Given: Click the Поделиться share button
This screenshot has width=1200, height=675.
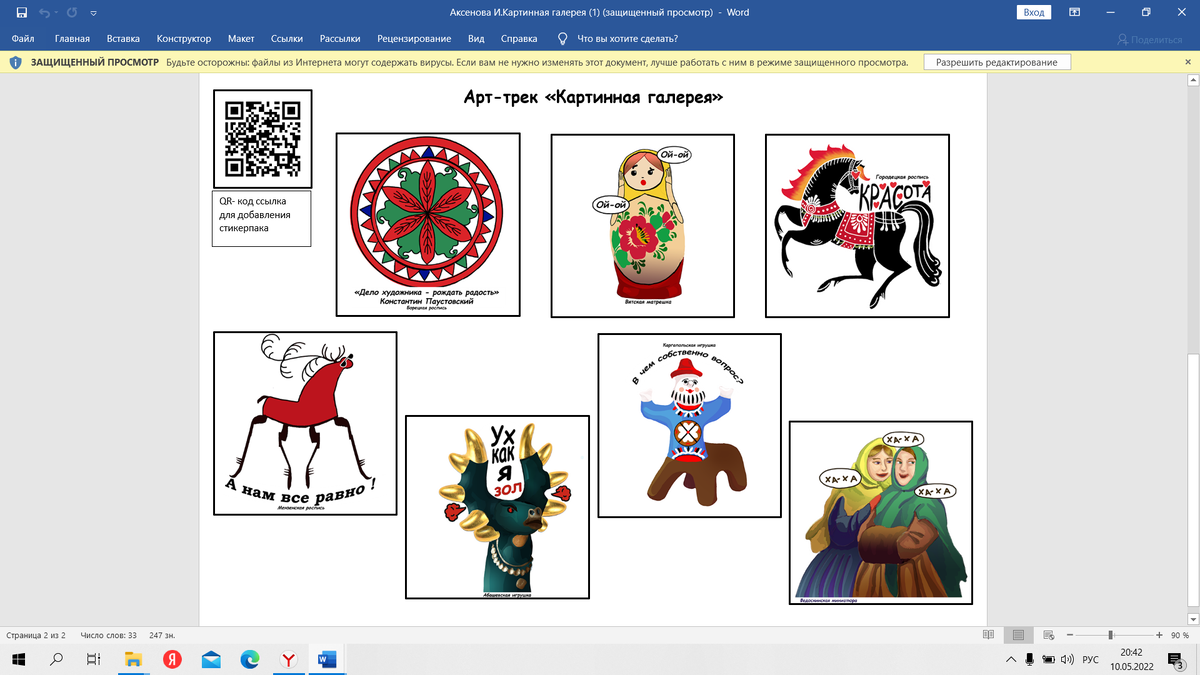Looking at the screenshot, I should (x=1150, y=39).
